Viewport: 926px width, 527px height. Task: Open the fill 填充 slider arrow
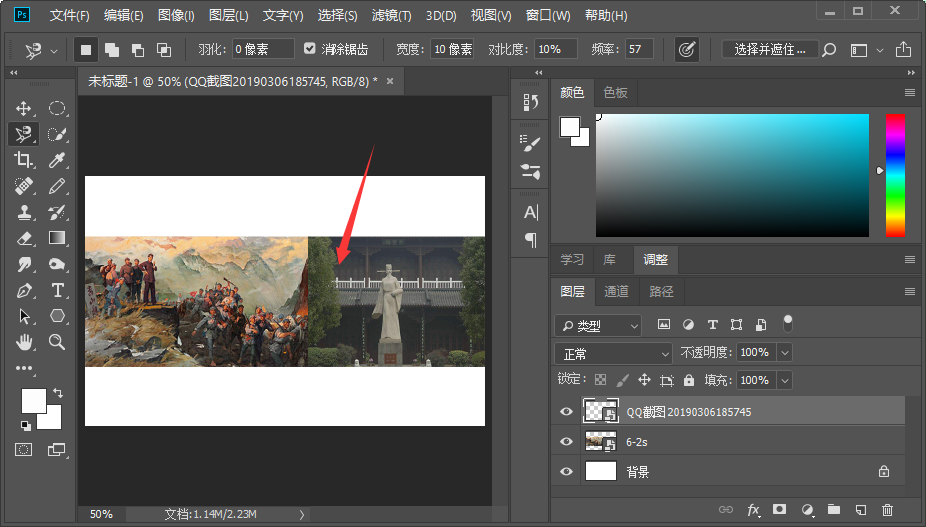click(x=785, y=380)
